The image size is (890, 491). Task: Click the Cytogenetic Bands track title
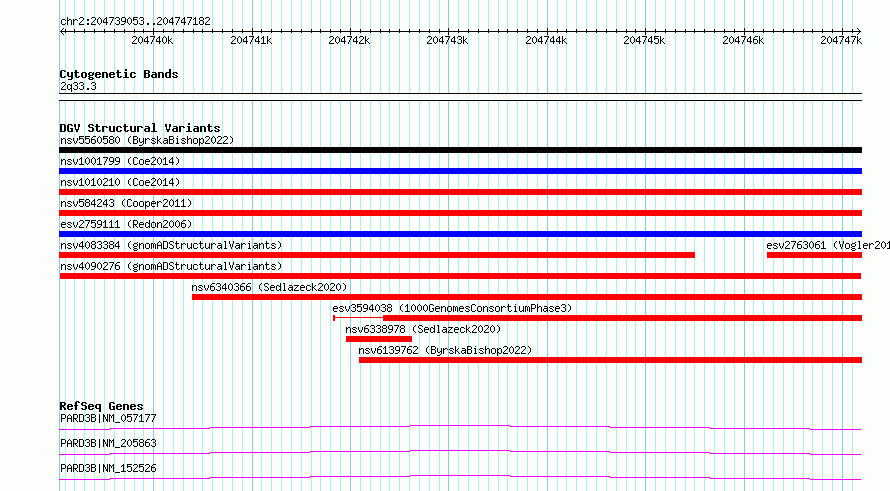[119, 74]
